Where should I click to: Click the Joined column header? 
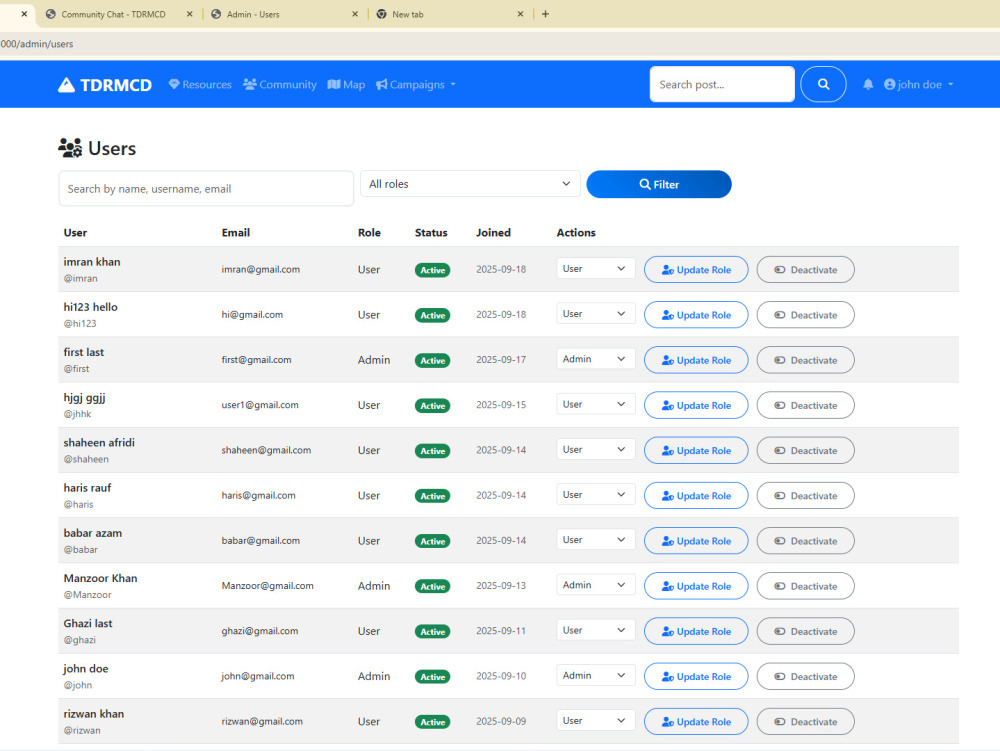pyautogui.click(x=493, y=233)
